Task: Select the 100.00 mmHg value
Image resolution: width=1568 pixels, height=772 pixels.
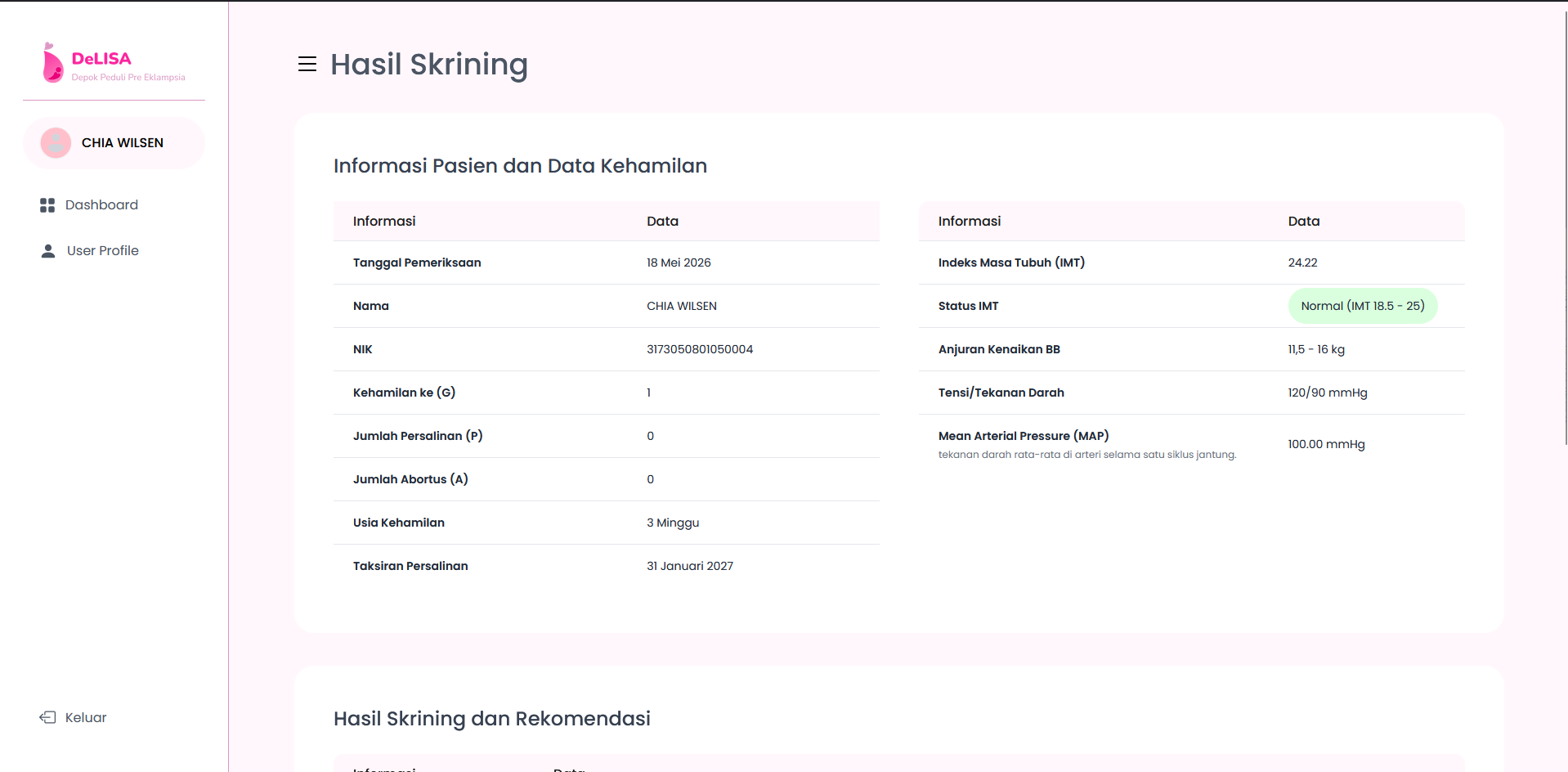Action: tap(1327, 444)
